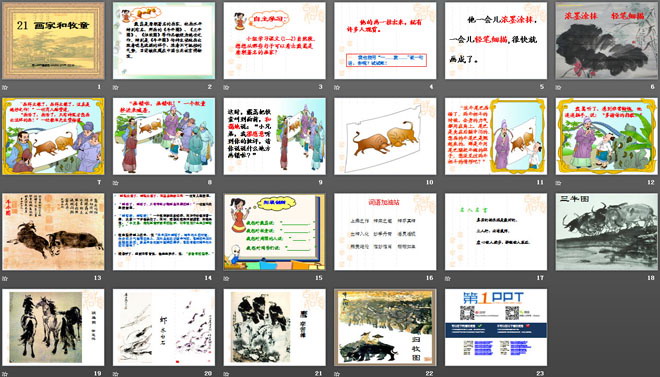Image resolution: width=660 pixels, height=377 pixels.
Task: Select slide 6 with the ink lotus painting
Action: pos(607,41)
